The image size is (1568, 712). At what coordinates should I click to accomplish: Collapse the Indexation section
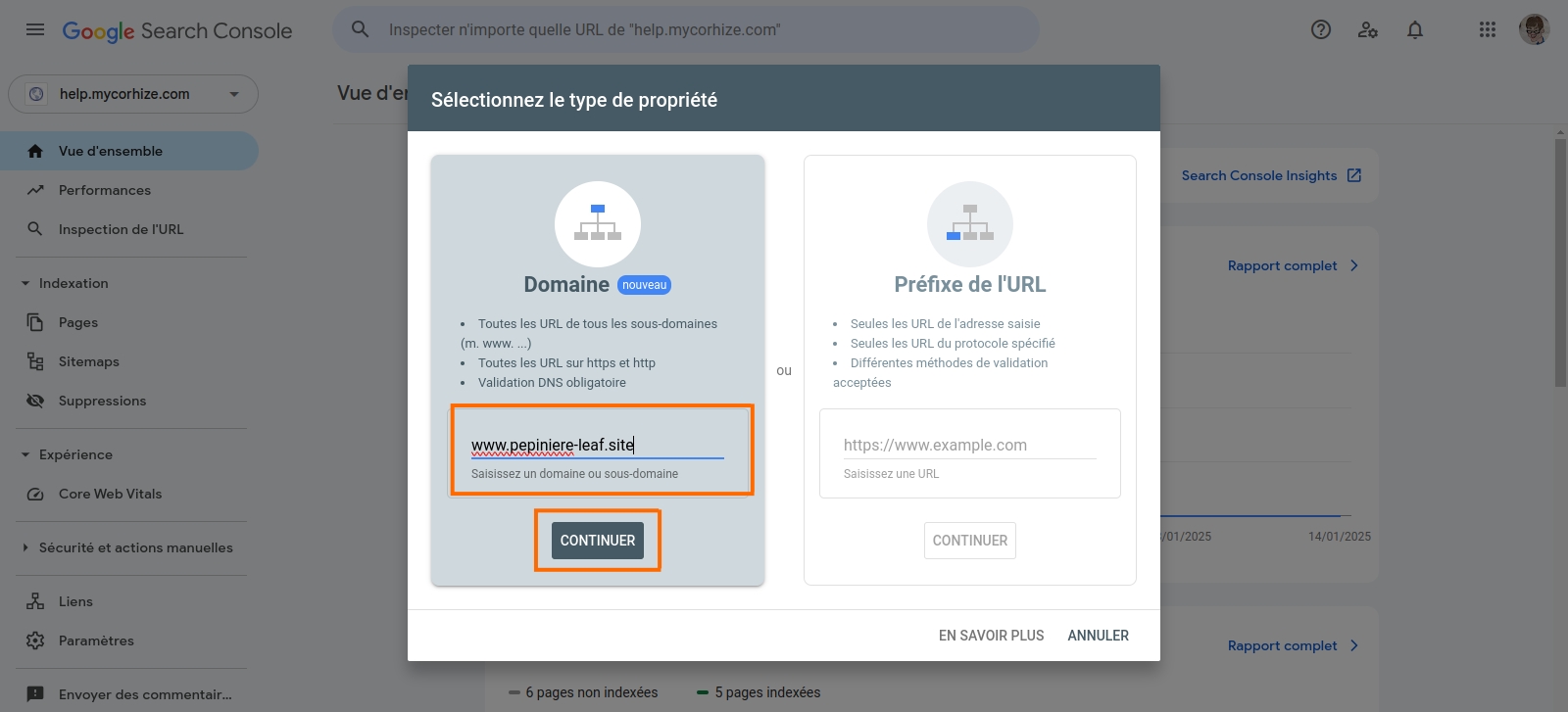[x=25, y=283]
